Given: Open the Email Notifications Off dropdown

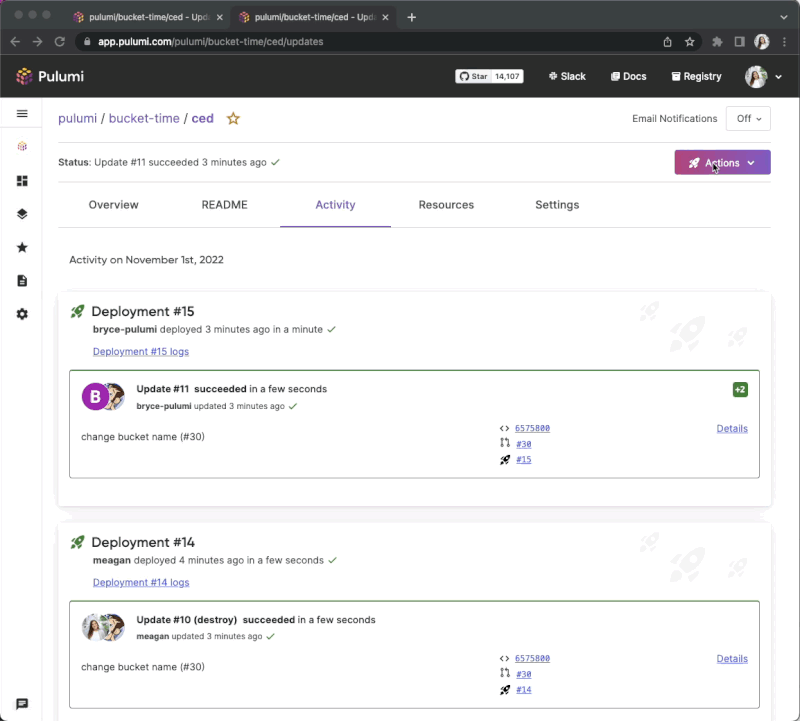Looking at the screenshot, I should click(748, 118).
